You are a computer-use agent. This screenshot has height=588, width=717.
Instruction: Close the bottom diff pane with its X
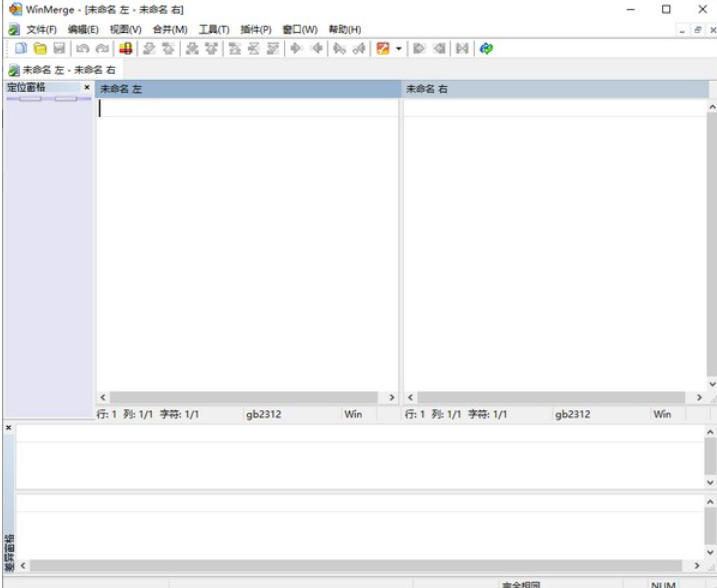coord(8,428)
